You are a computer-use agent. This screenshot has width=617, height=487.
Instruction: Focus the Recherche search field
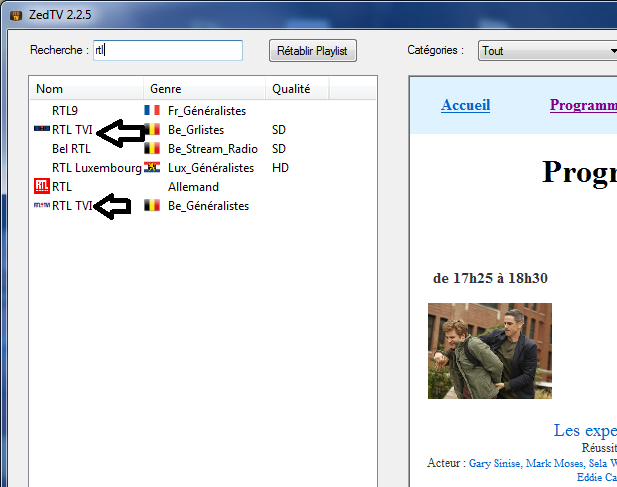coord(168,50)
